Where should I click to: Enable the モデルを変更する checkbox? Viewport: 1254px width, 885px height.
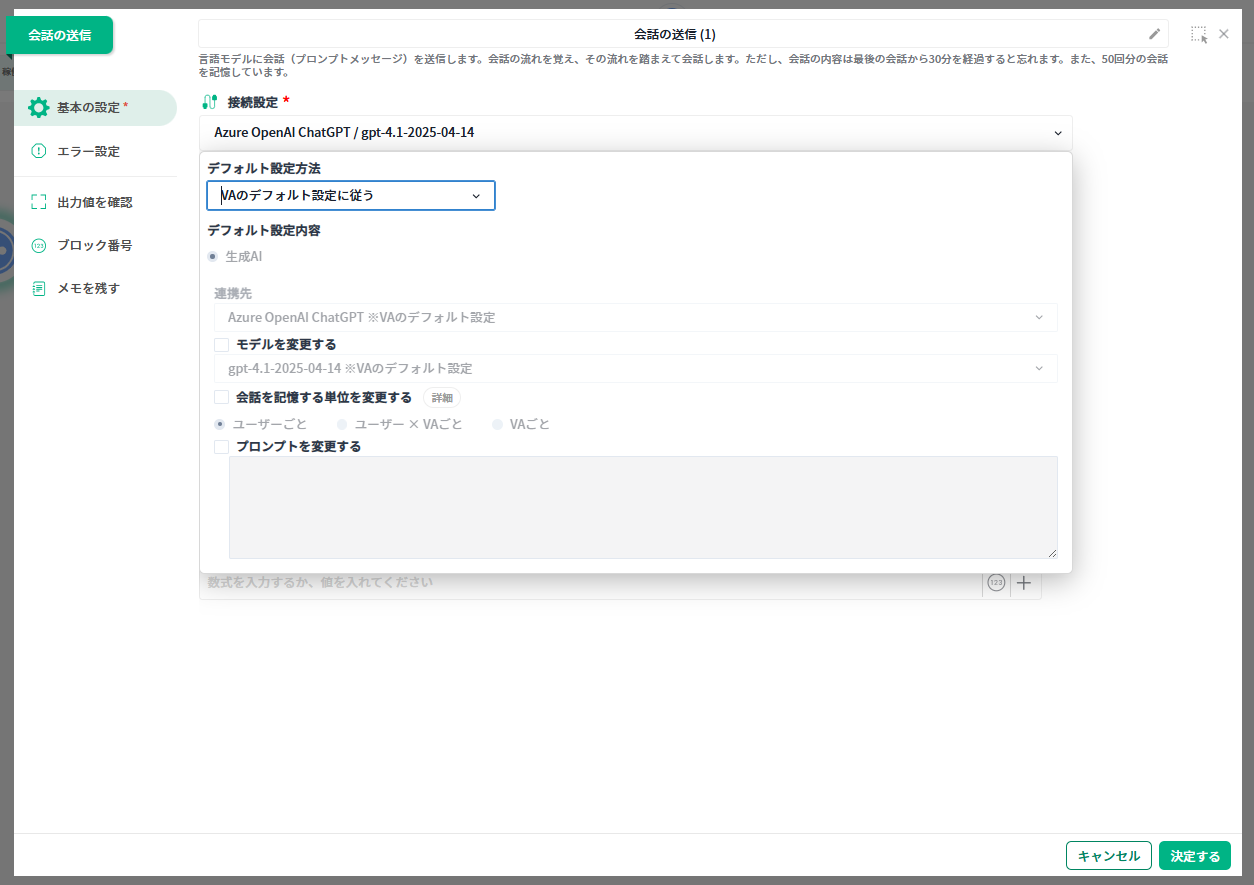(x=222, y=345)
